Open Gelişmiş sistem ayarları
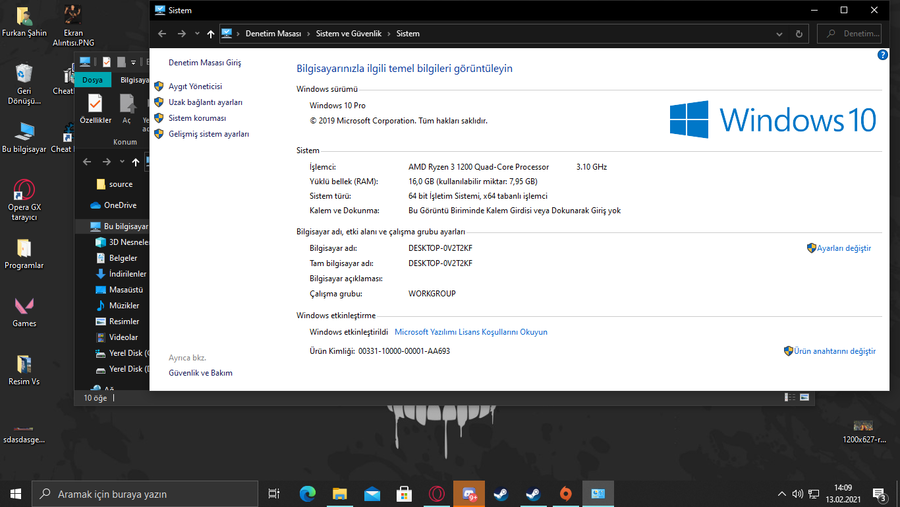The image size is (900, 507). click(x=208, y=134)
